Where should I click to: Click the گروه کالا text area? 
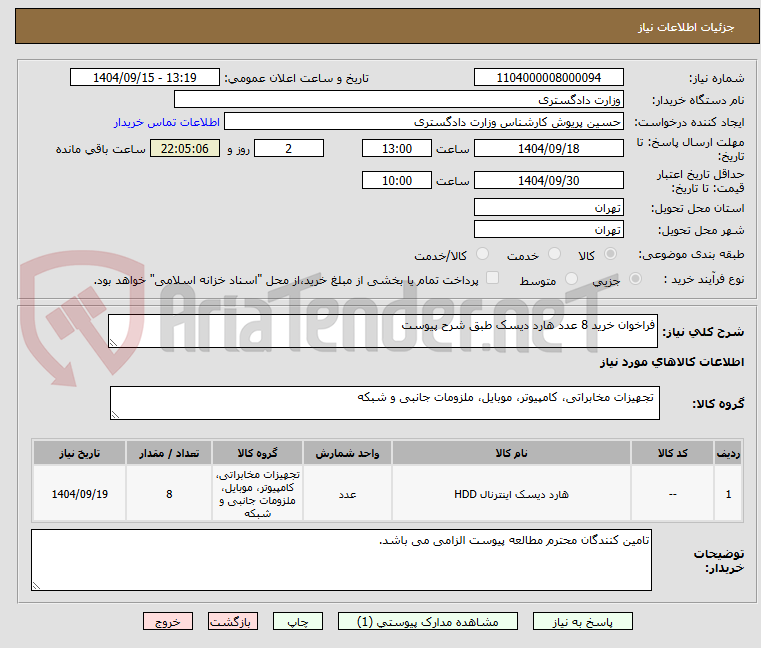pos(385,403)
